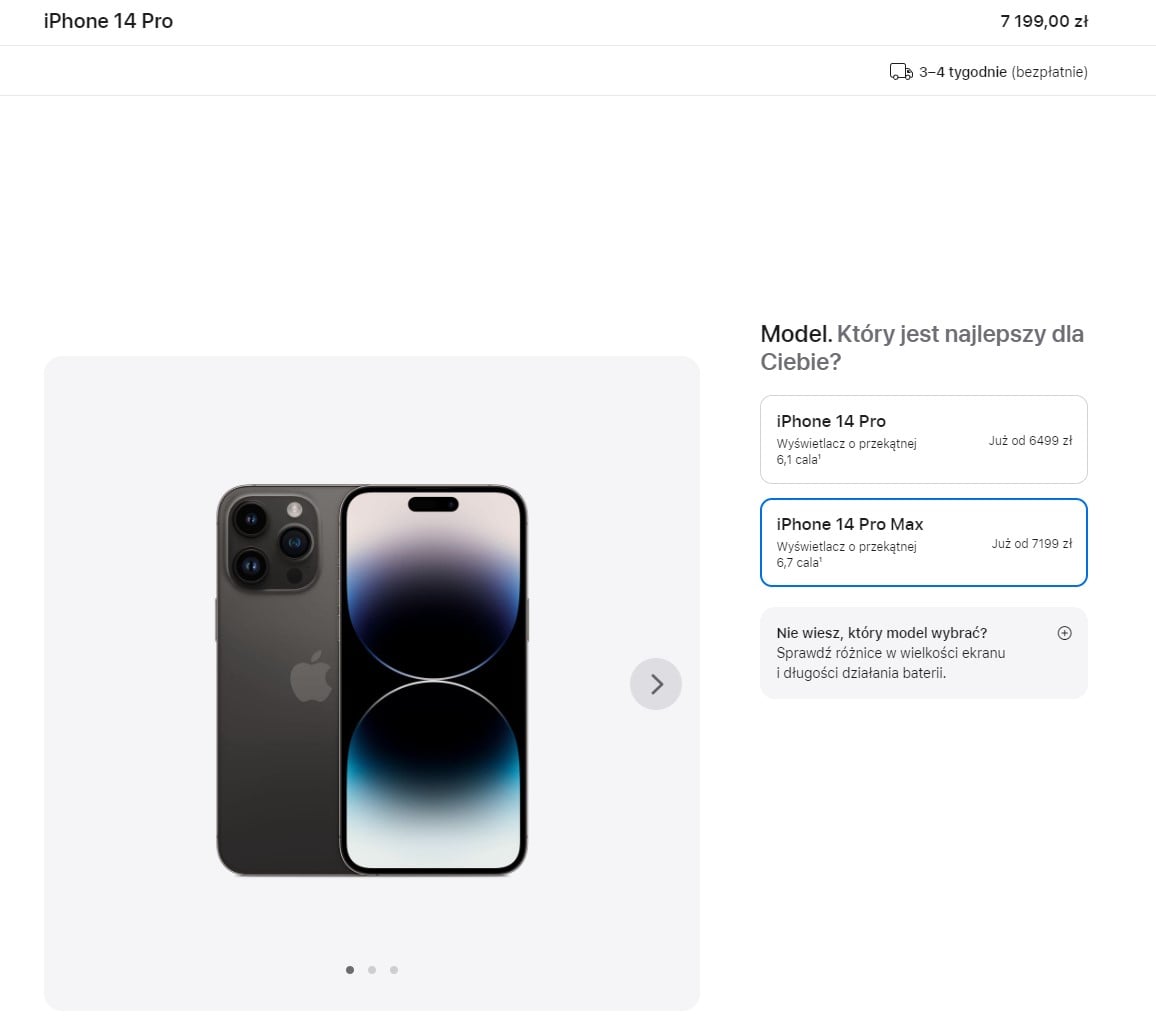1156x1025 pixels.
Task: Click the iPhone product image
Action: [x=372, y=680]
